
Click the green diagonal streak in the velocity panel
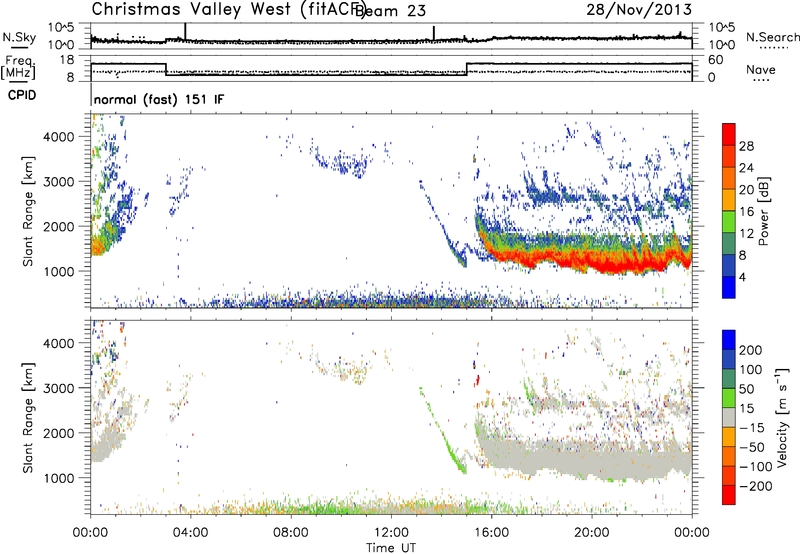(x=442, y=431)
